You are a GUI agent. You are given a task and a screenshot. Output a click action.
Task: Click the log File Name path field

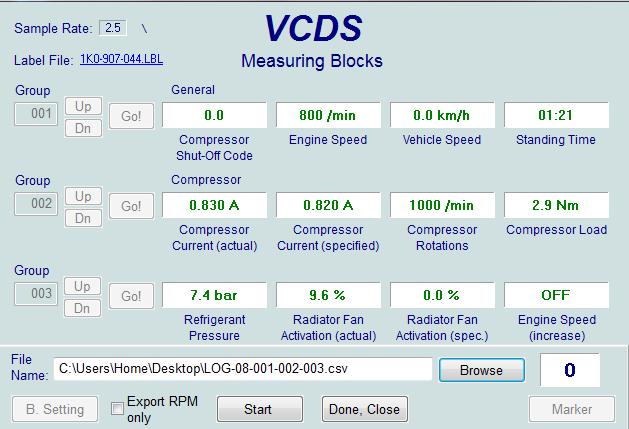click(243, 369)
